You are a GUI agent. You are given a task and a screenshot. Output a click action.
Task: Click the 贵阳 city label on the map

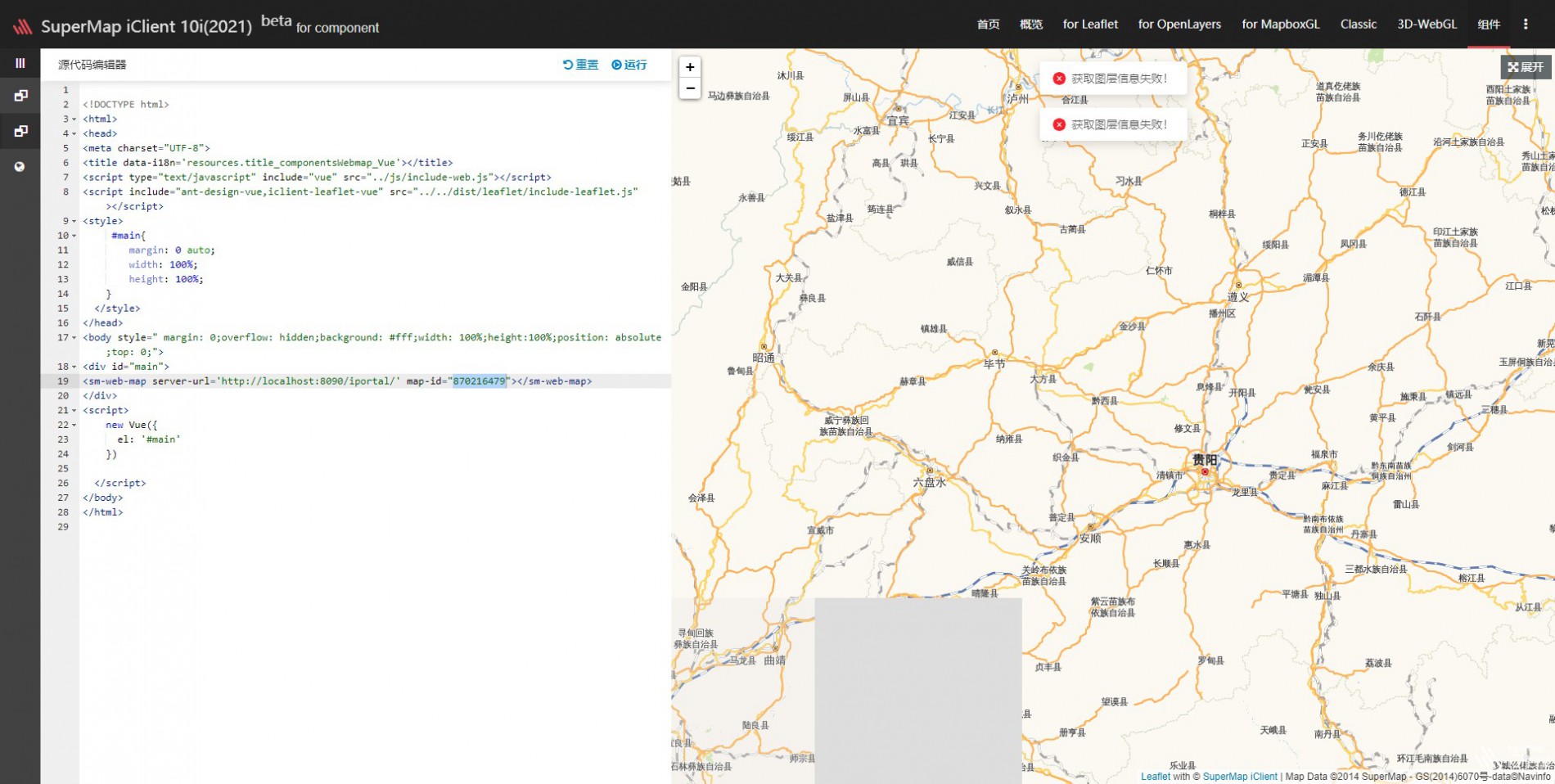1205,460
